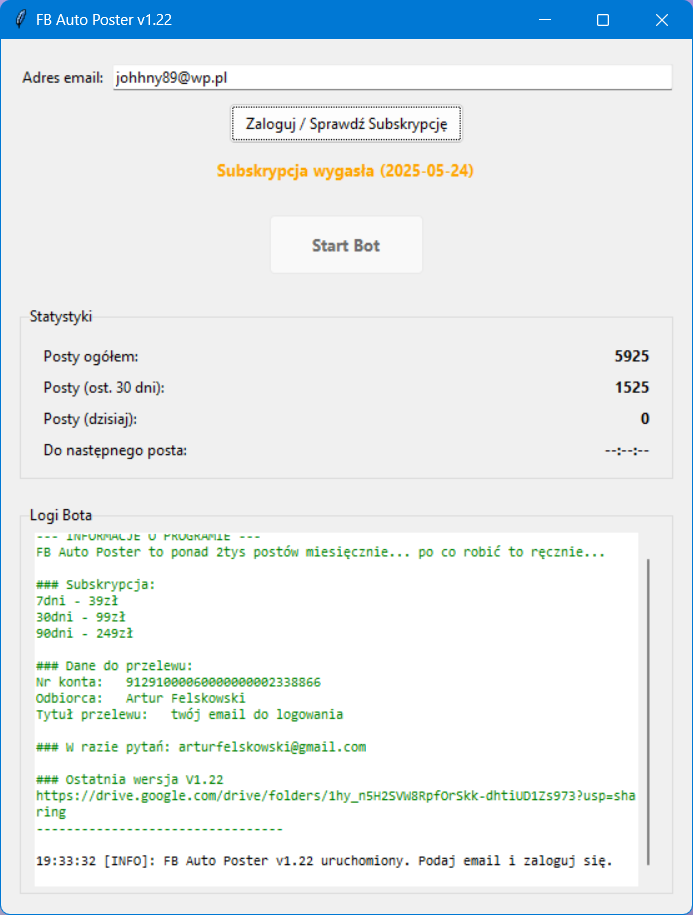
Task: Click the Subskrypcja wygasła status text
Action: tap(345, 171)
